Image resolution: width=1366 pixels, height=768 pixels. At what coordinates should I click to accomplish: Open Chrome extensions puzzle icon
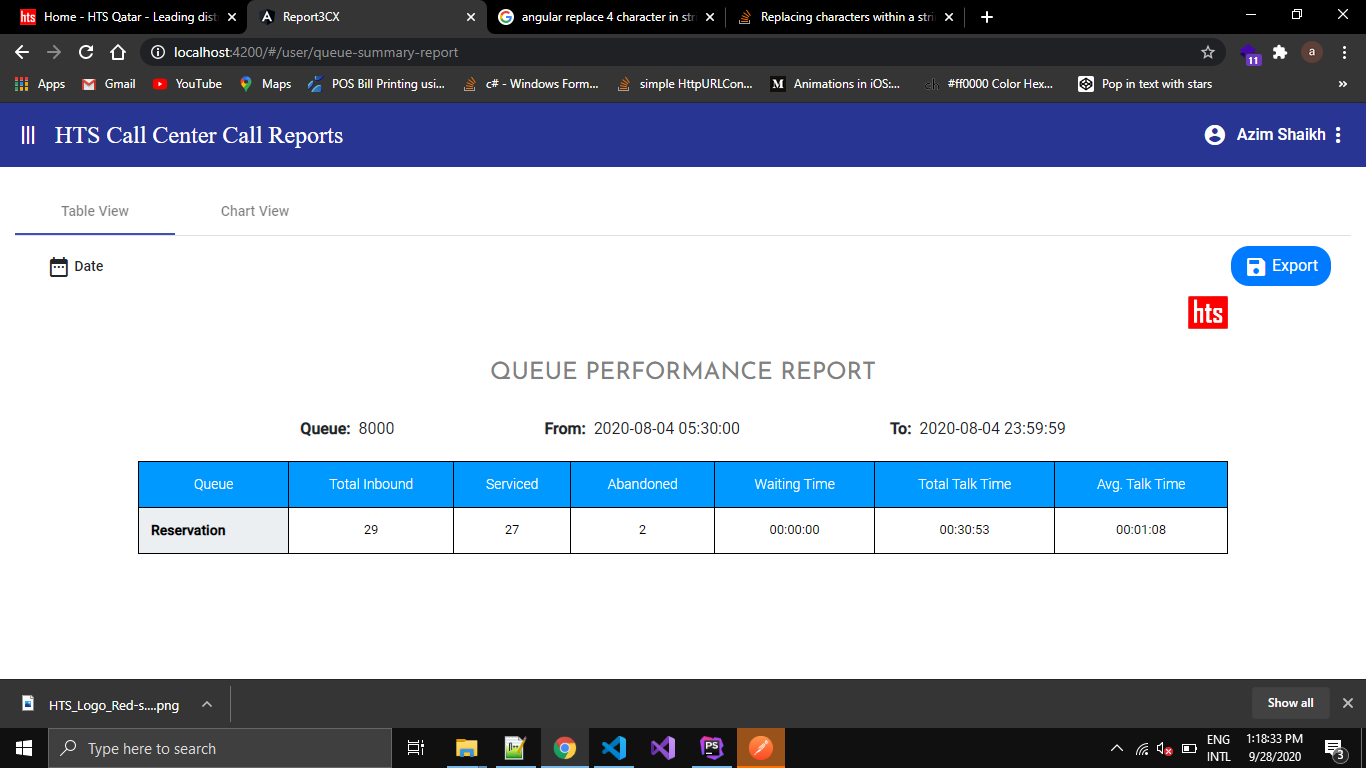tap(1280, 52)
